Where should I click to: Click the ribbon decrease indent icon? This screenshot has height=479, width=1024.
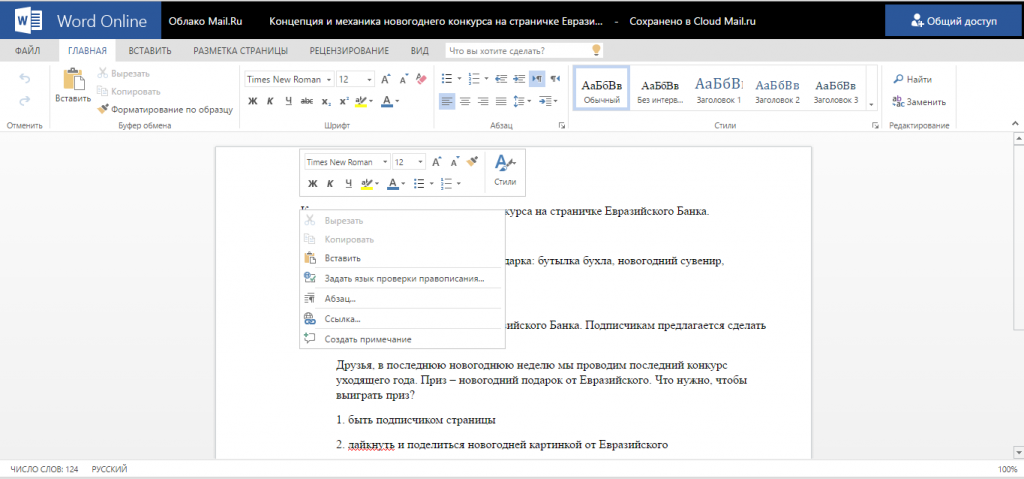point(502,78)
